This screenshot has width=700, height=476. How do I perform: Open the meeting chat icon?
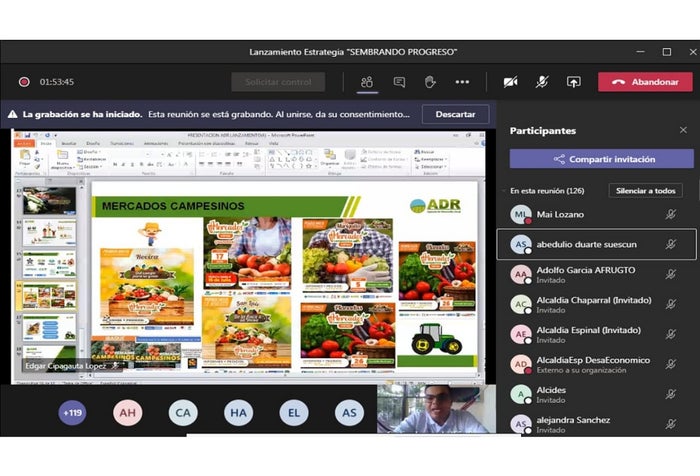[x=399, y=82]
